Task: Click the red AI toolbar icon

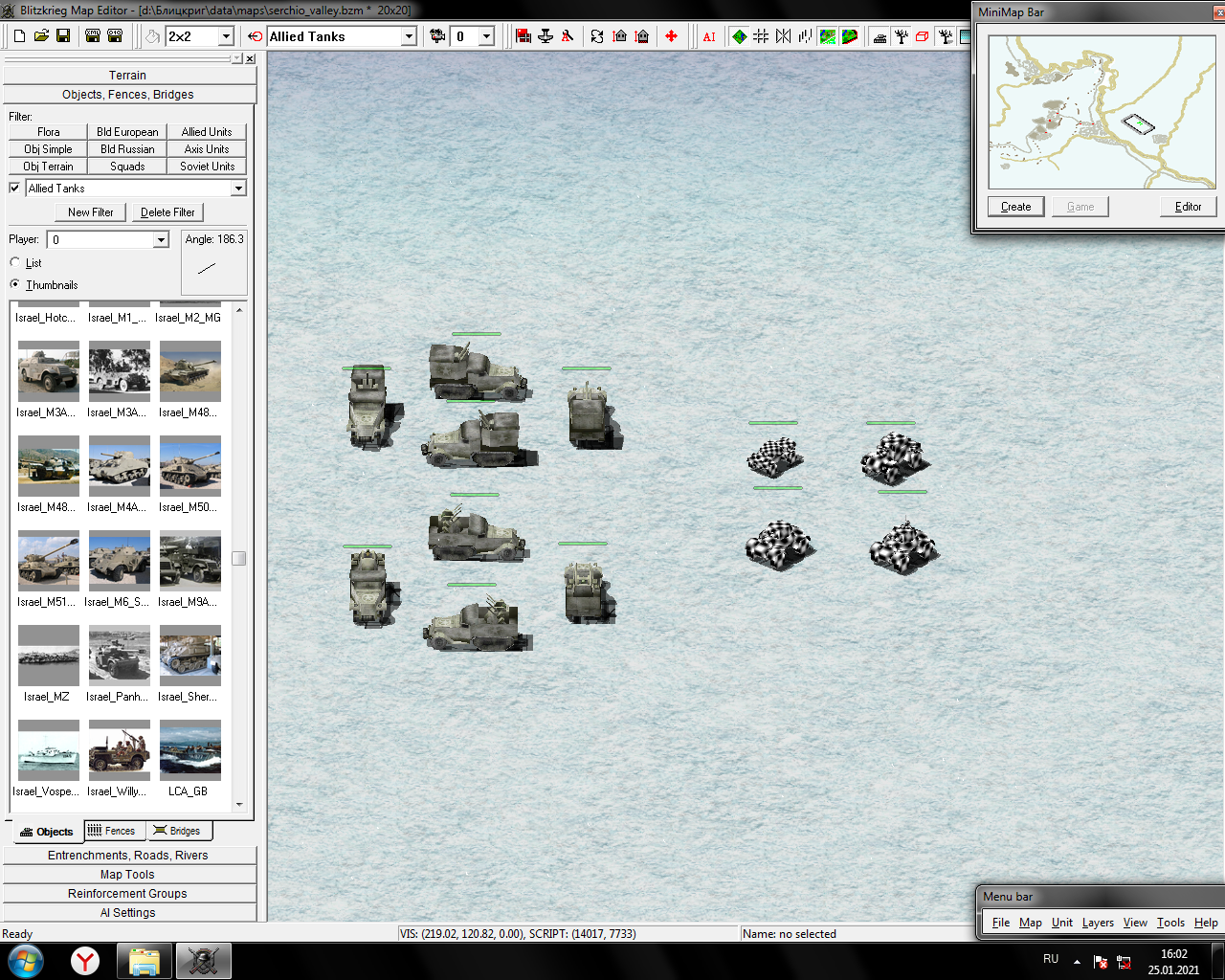Action: click(709, 36)
